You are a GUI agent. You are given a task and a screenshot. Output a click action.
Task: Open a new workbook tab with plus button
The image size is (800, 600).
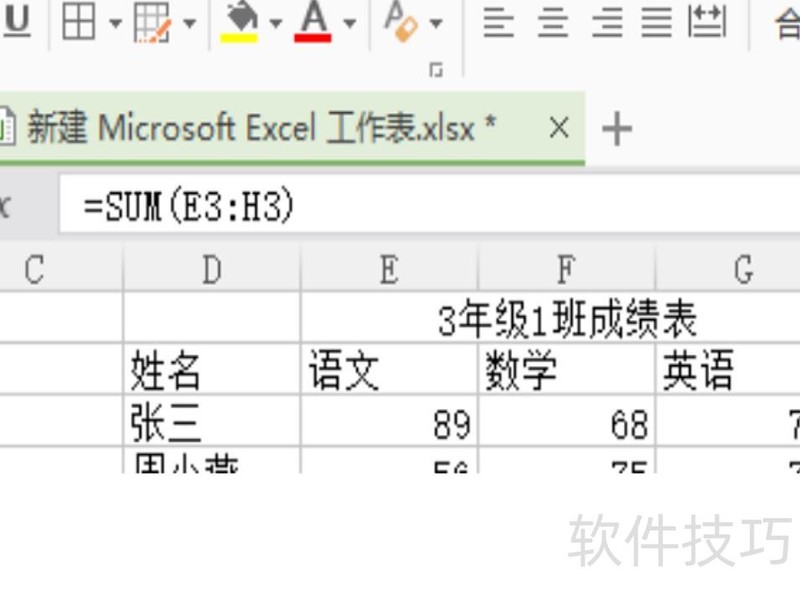[x=618, y=127]
